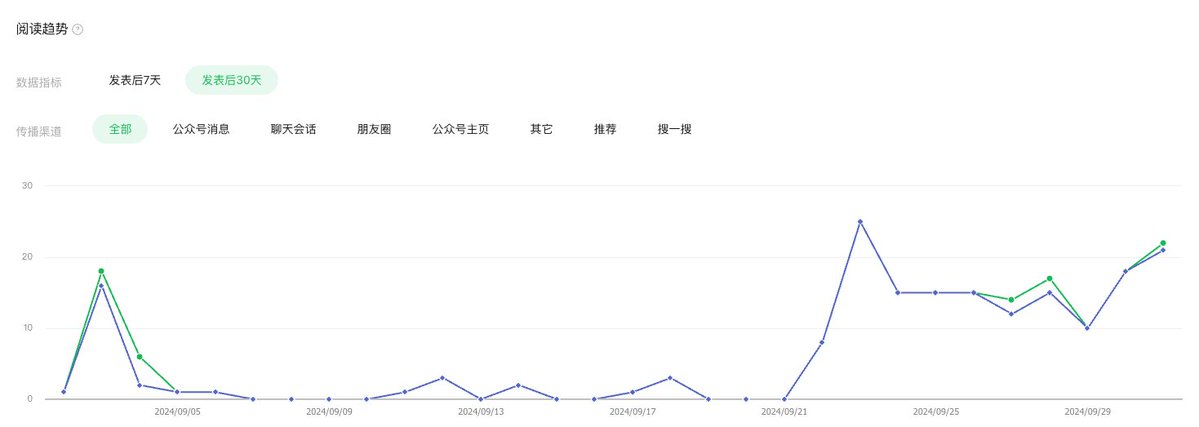Image resolution: width=1199 pixels, height=427 pixels.
Task: Click the help icon beside 阅读趋势
Action: (x=77, y=30)
